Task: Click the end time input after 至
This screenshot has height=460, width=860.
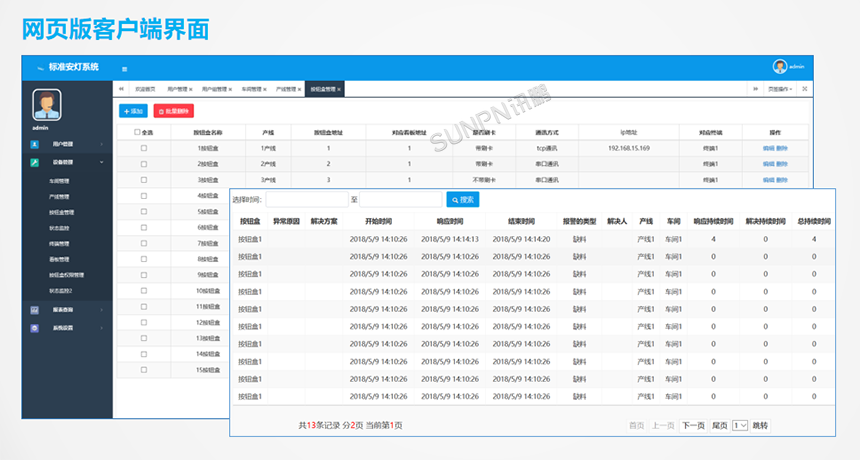Action: click(x=400, y=200)
